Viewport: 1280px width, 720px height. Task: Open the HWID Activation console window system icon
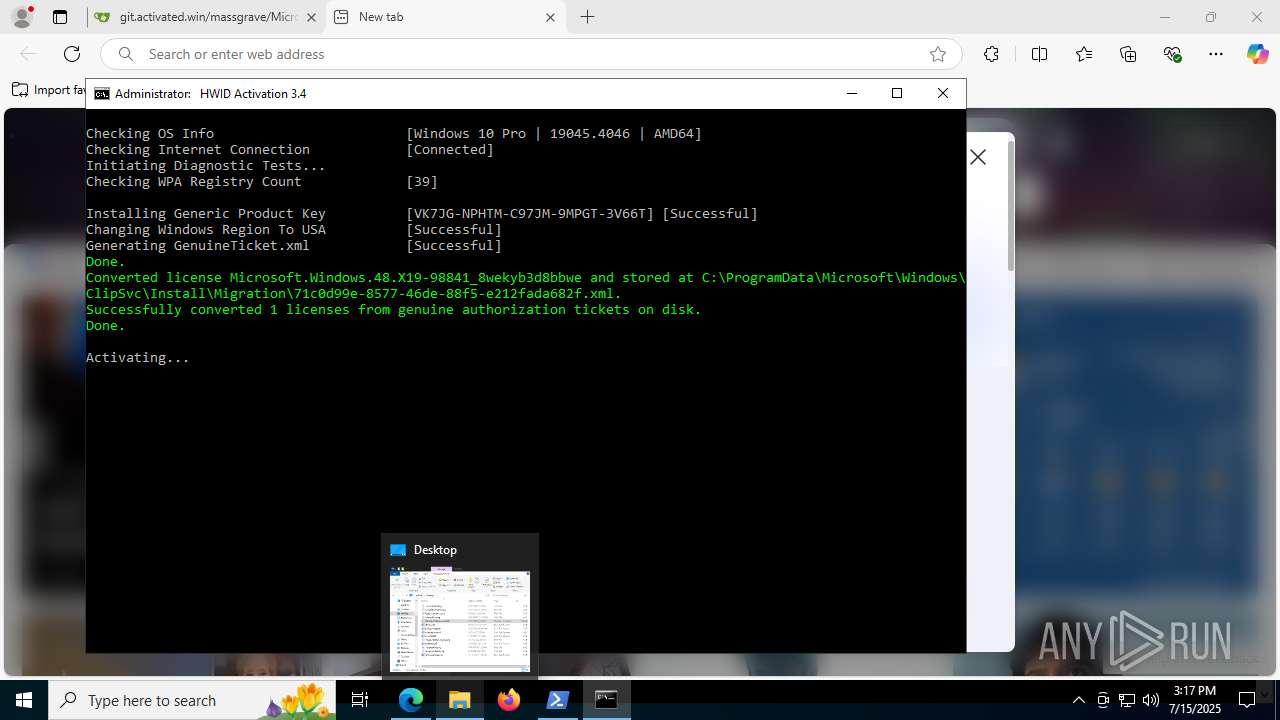point(102,93)
